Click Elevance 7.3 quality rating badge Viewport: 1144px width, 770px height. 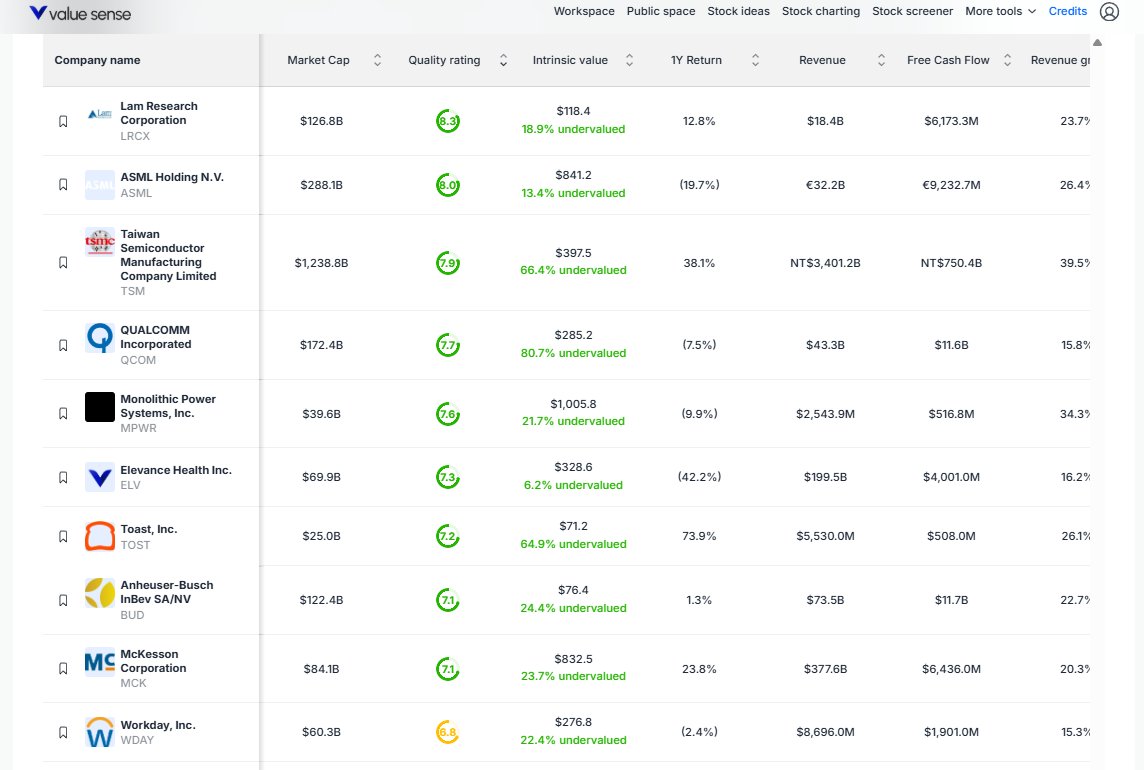448,477
